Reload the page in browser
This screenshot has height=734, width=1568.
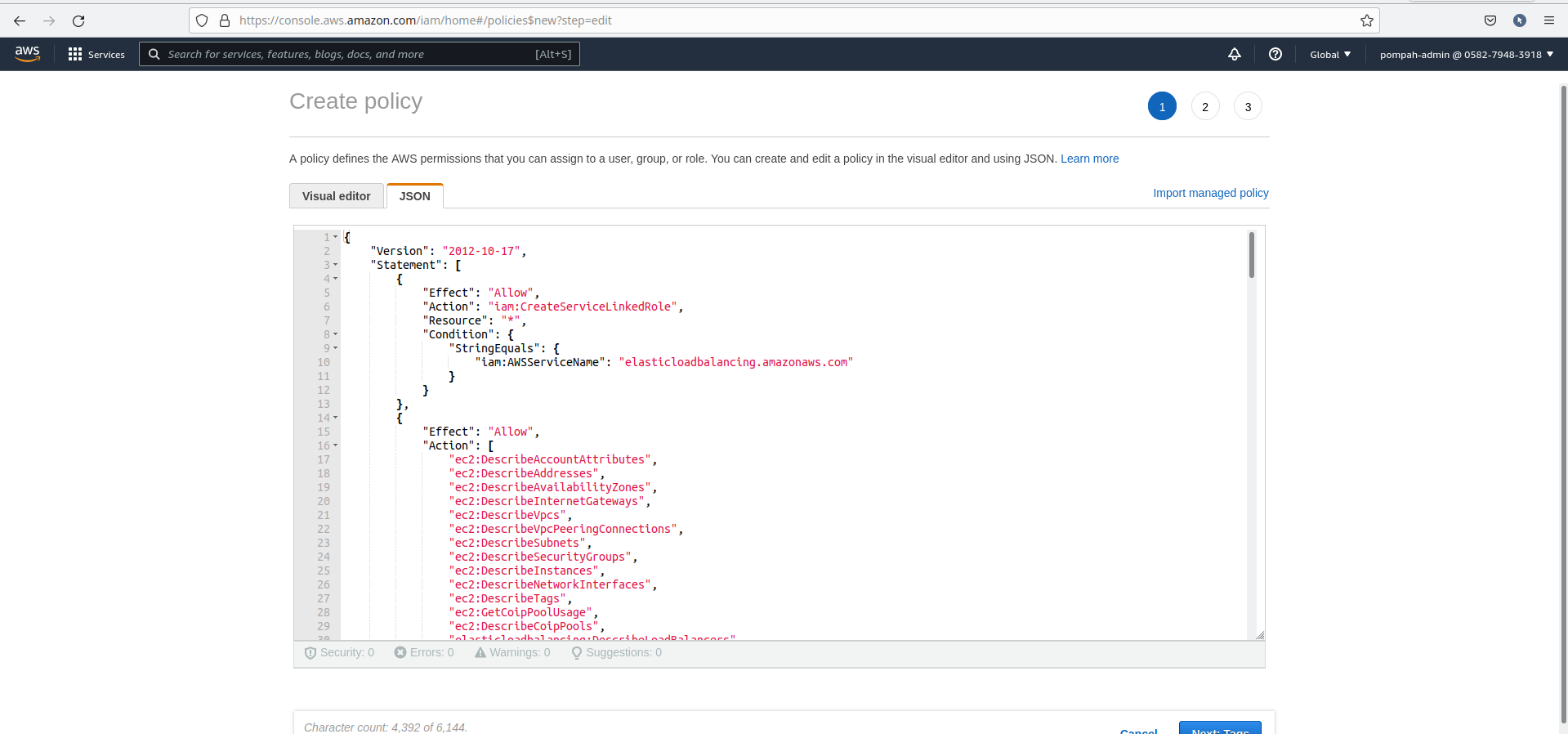tap(78, 20)
